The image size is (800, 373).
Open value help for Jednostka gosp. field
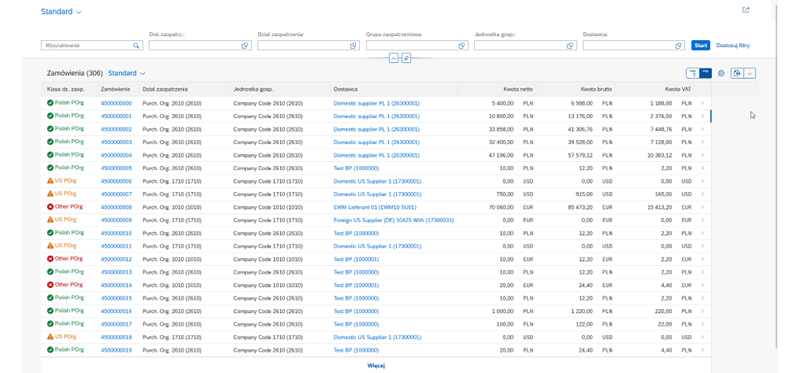(570, 45)
